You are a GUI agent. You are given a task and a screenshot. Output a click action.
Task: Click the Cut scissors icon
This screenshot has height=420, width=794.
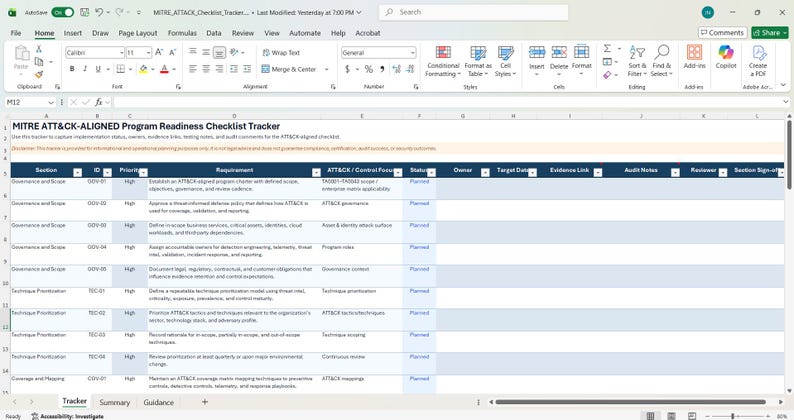[39, 49]
